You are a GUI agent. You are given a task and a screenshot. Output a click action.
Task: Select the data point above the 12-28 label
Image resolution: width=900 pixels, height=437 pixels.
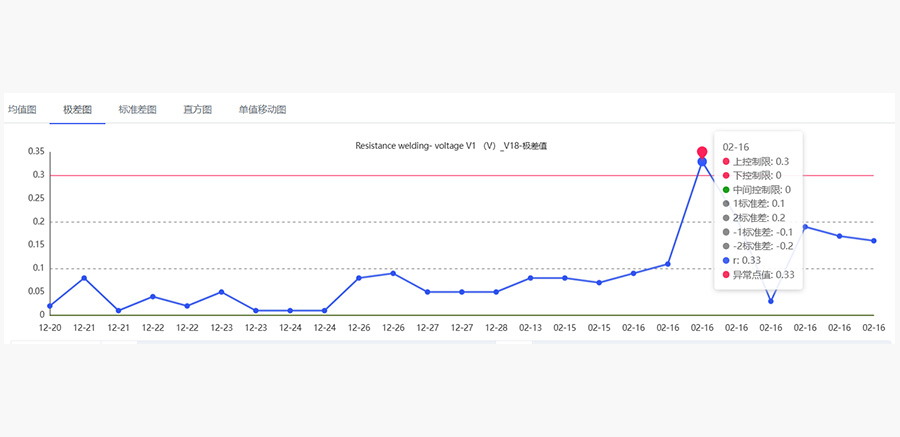click(x=496, y=292)
